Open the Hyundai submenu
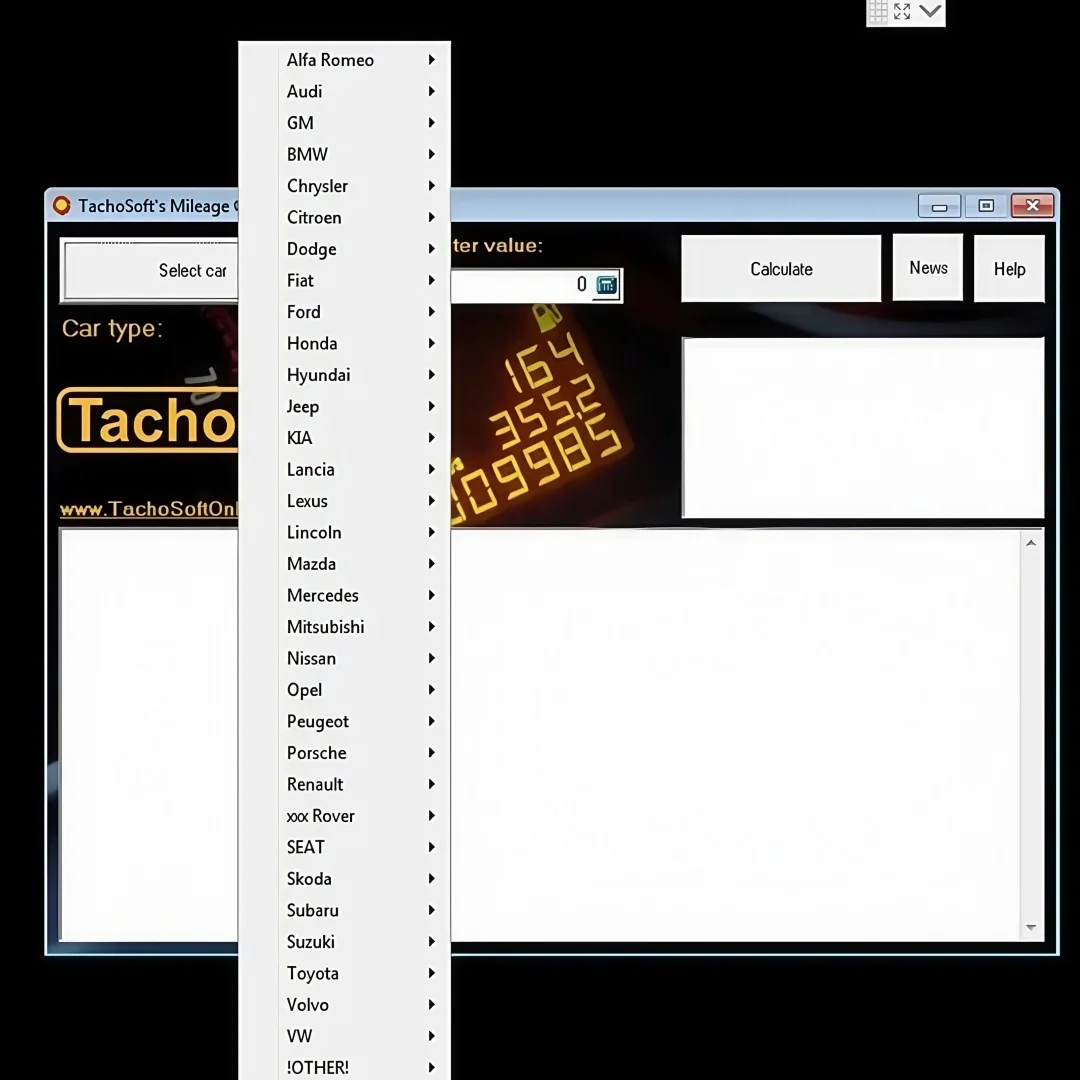The height and width of the screenshot is (1080, 1080). point(344,375)
